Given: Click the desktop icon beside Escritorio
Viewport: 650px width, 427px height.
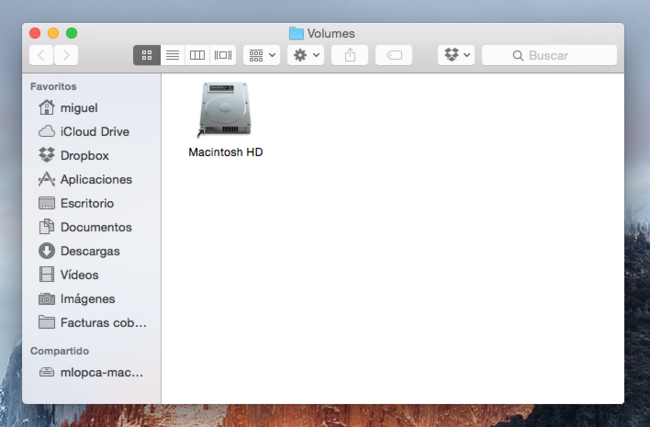Looking at the screenshot, I should click(46, 203).
